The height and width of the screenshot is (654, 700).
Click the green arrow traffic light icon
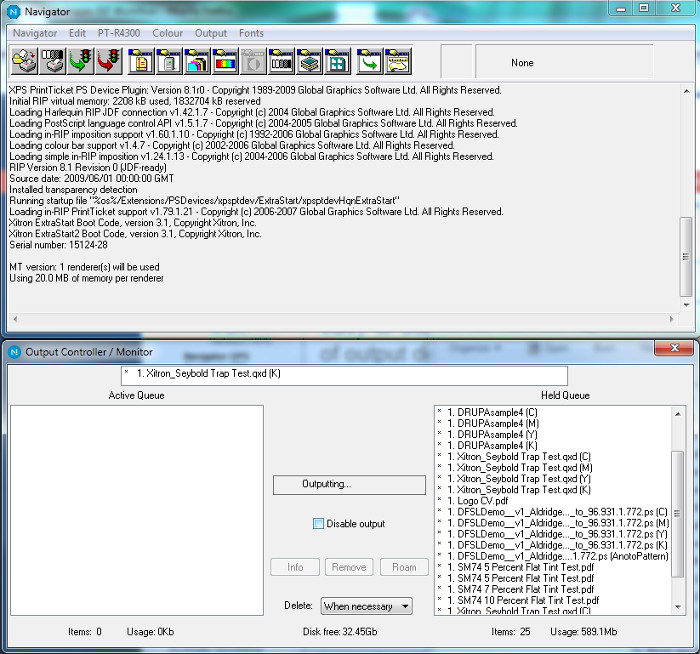click(81, 62)
